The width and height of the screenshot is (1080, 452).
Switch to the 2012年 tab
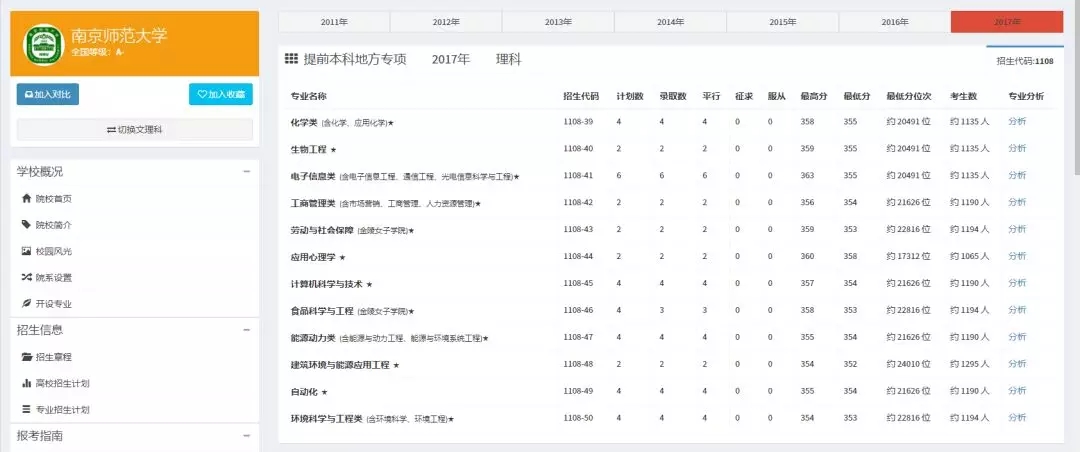[x=446, y=22]
